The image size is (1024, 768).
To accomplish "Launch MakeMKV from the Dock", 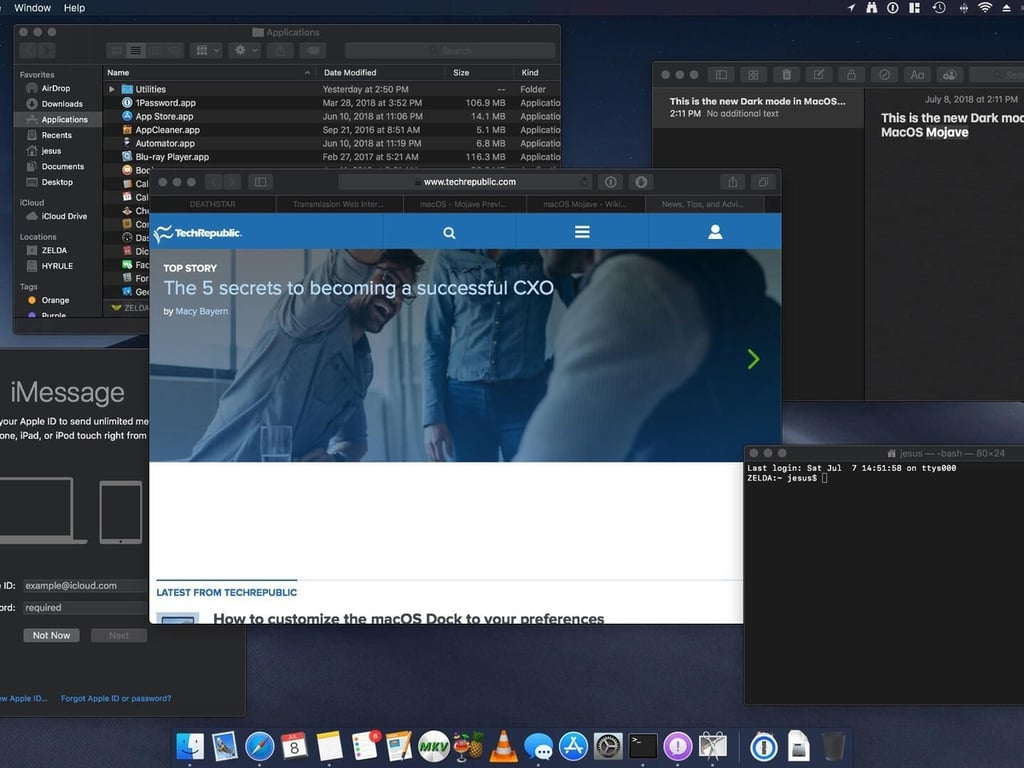I will coord(434,746).
